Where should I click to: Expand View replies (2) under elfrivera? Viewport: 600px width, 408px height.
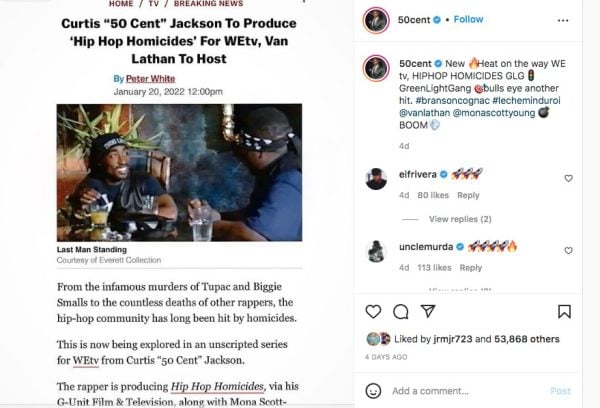pos(460,219)
